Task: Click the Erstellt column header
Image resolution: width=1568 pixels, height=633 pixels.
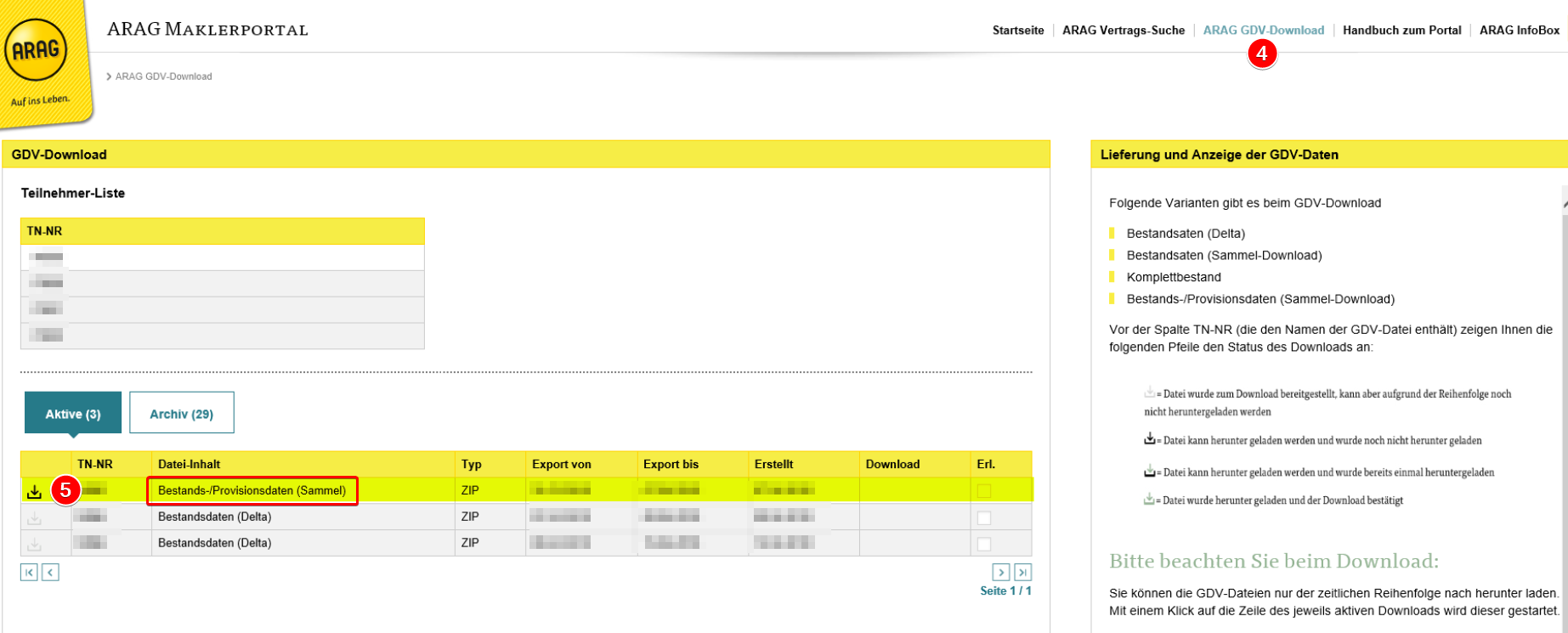Action: click(x=774, y=464)
